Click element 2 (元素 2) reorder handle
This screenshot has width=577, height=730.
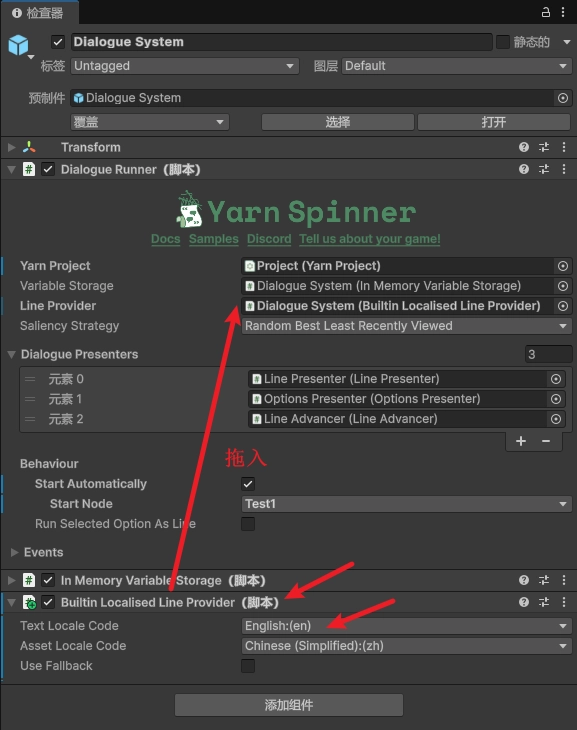point(30,419)
